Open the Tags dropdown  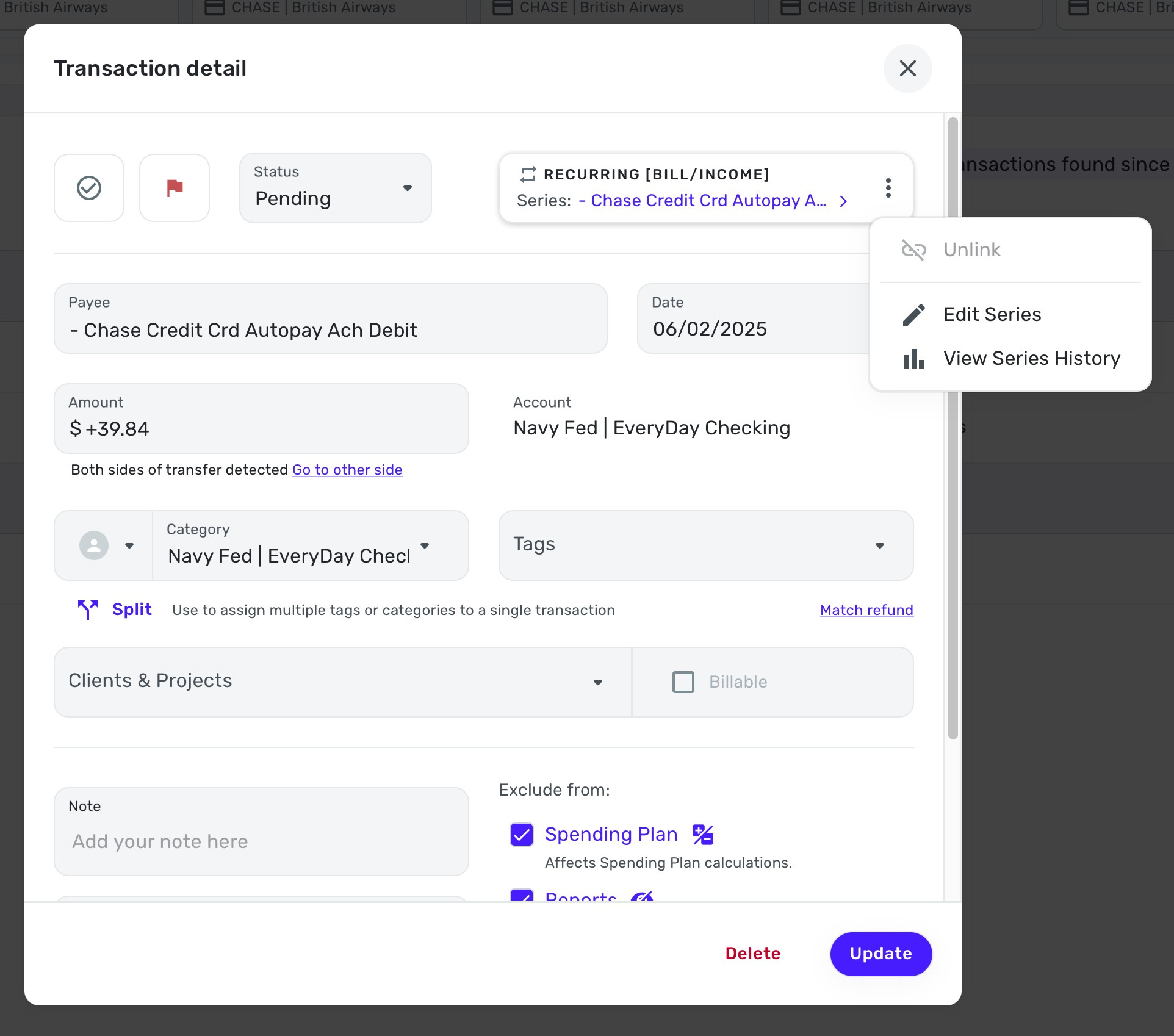point(706,545)
